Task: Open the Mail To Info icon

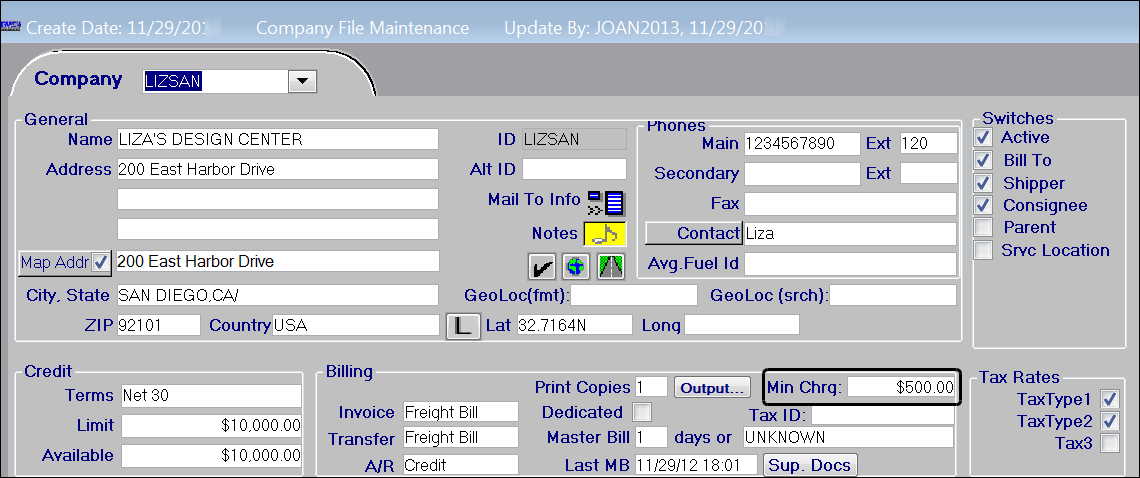Action: 606,203
